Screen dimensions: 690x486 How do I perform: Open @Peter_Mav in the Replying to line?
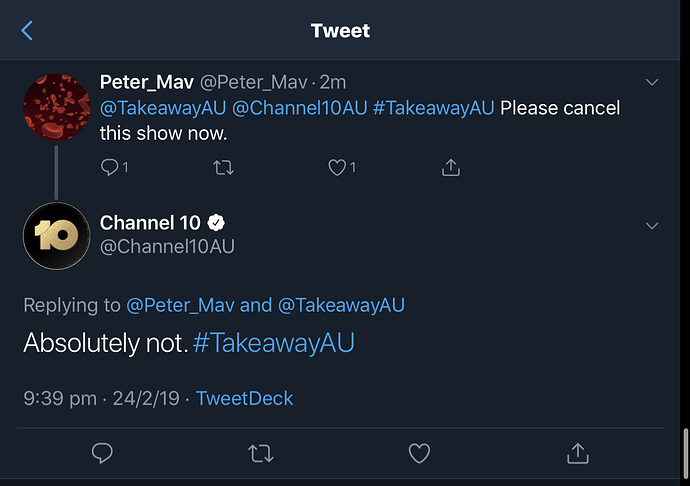pos(181,306)
